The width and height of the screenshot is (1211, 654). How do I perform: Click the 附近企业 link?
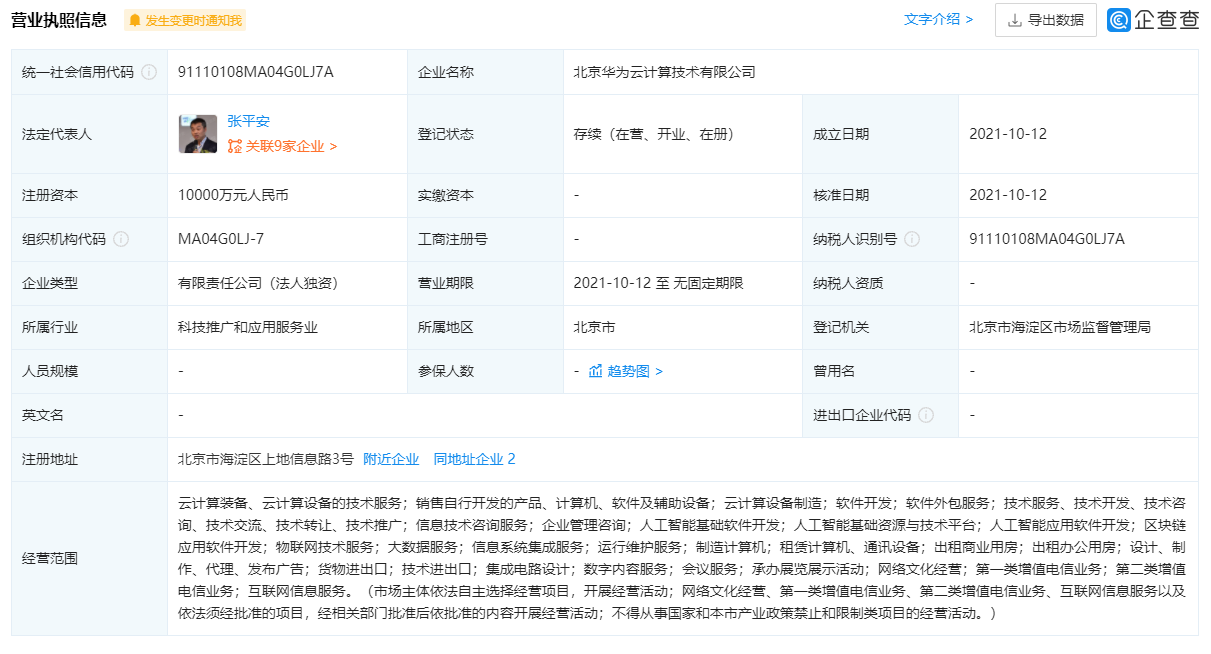point(391,459)
